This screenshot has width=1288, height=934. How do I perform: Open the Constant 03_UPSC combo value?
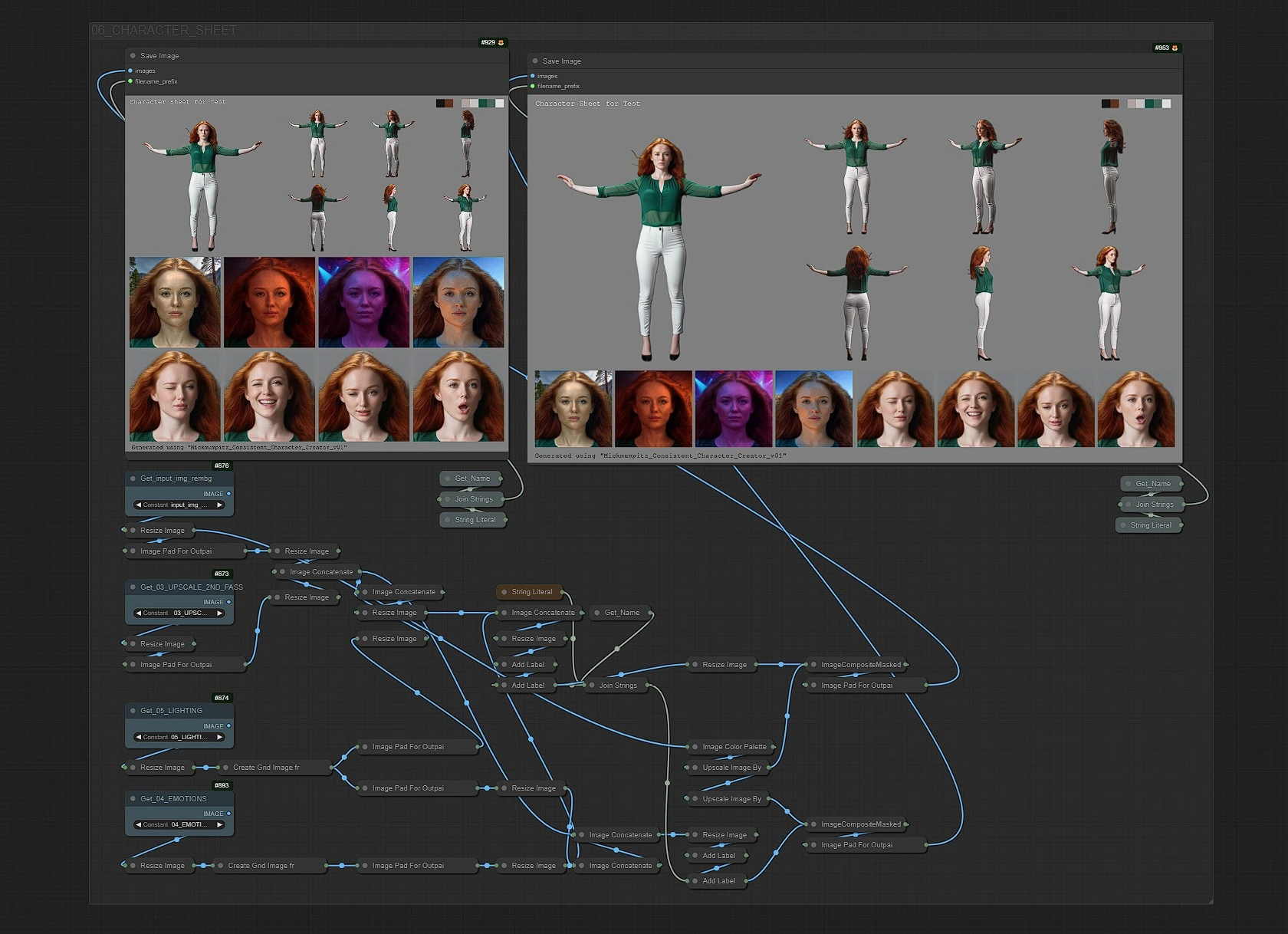(179, 613)
